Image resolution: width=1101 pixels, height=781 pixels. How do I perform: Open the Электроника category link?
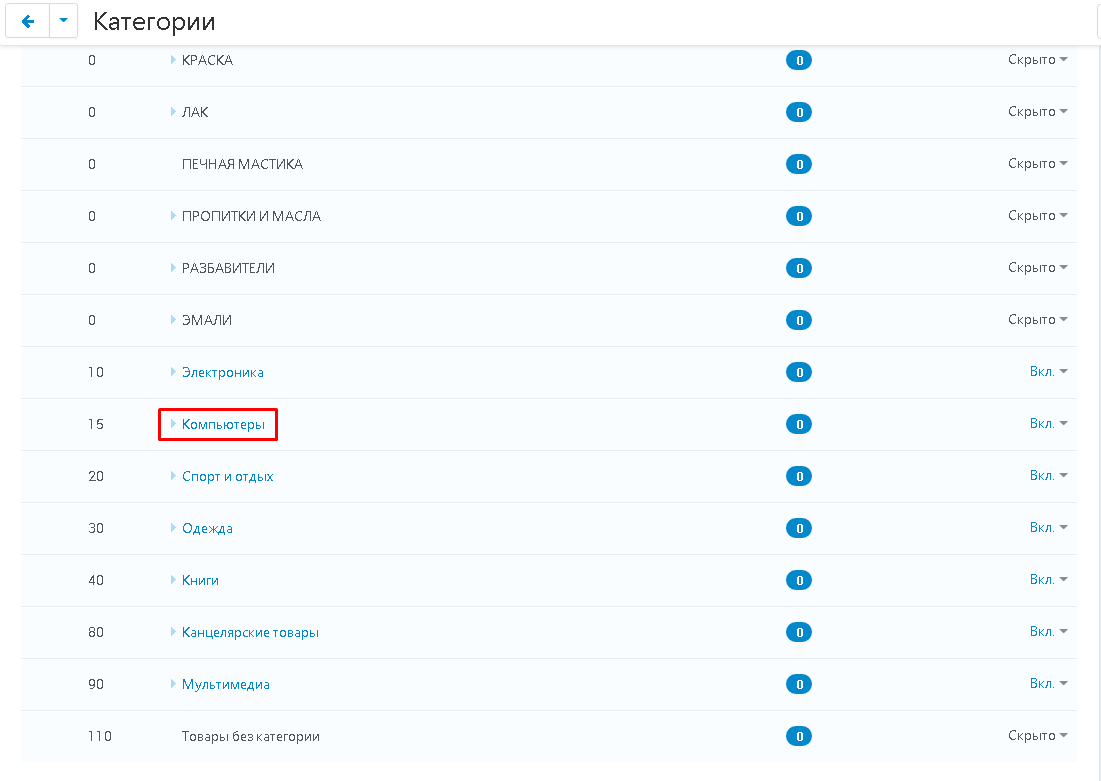coord(223,372)
